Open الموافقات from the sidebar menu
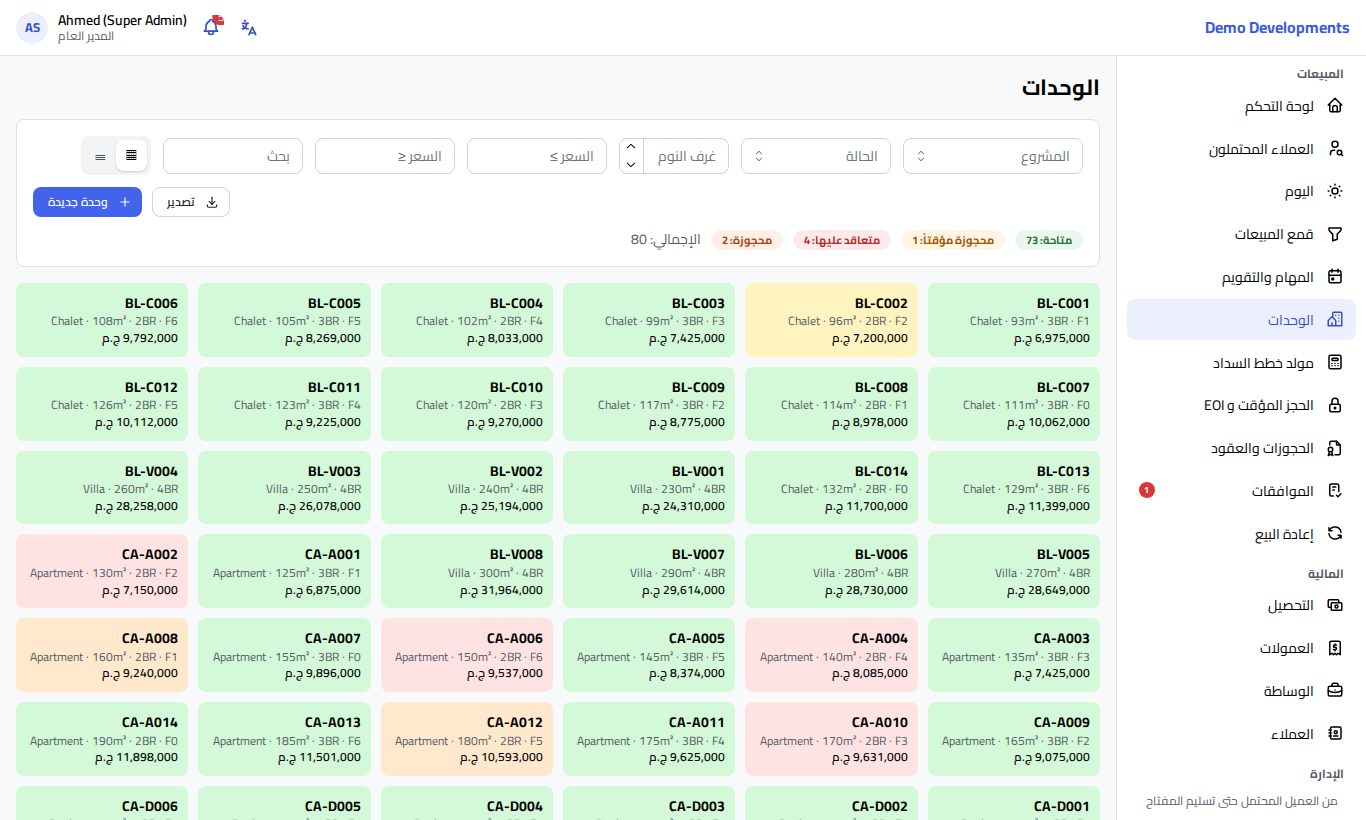This screenshot has height=820, width=1366. coord(1241,491)
